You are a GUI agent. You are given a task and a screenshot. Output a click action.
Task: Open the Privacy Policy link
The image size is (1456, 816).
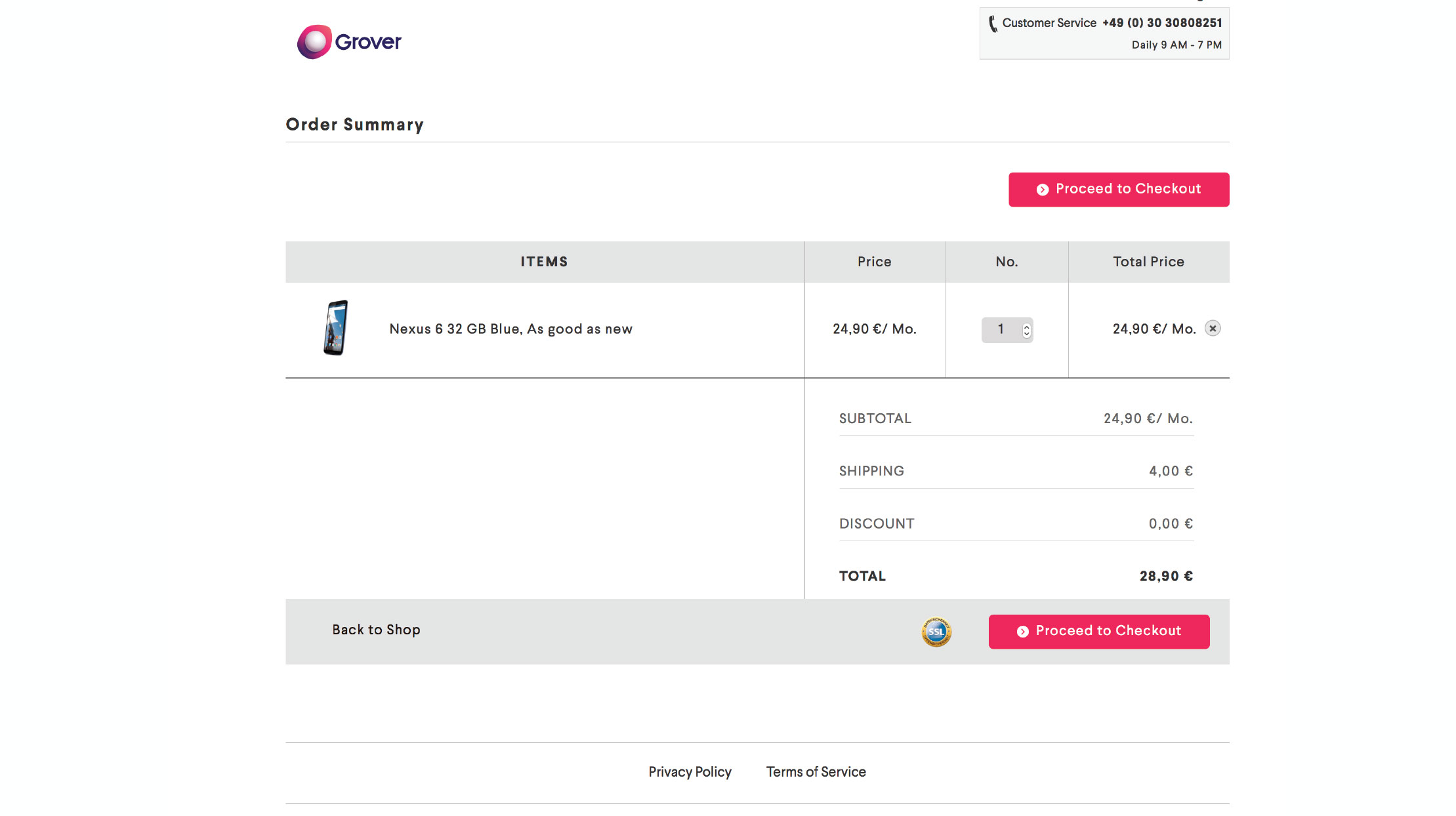[690, 772]
